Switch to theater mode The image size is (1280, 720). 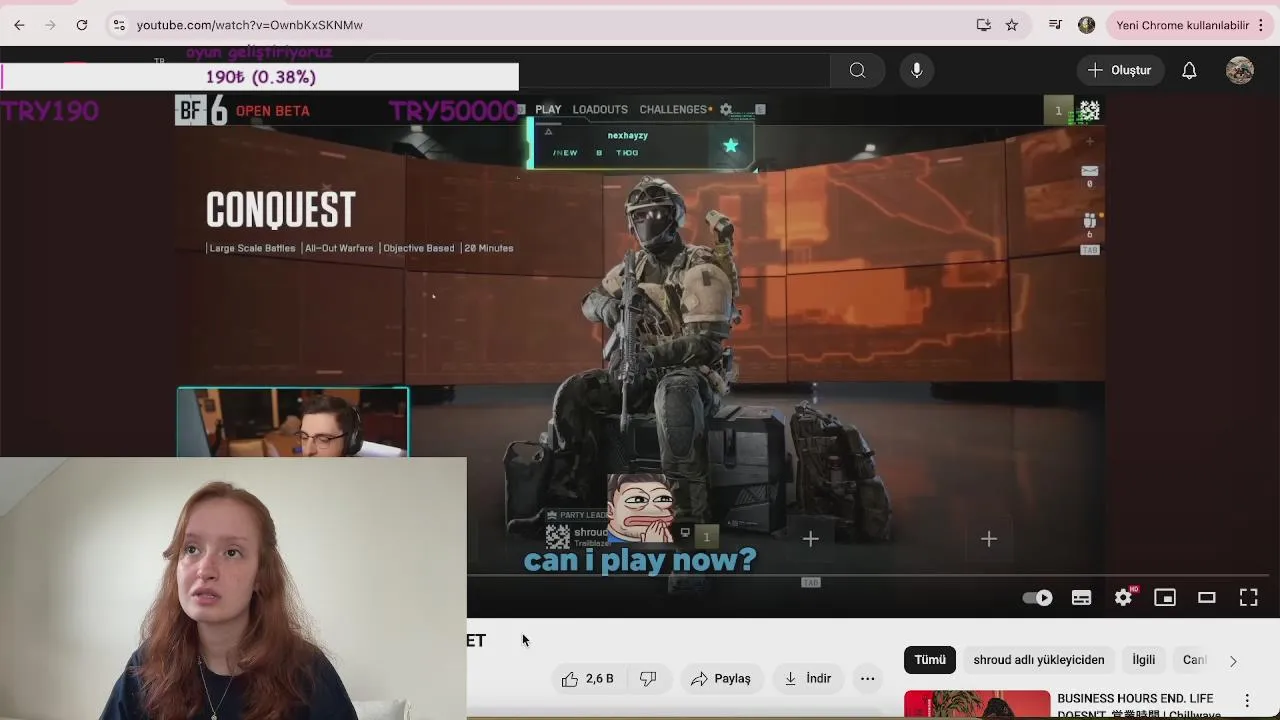click(x=1207, y=598)
